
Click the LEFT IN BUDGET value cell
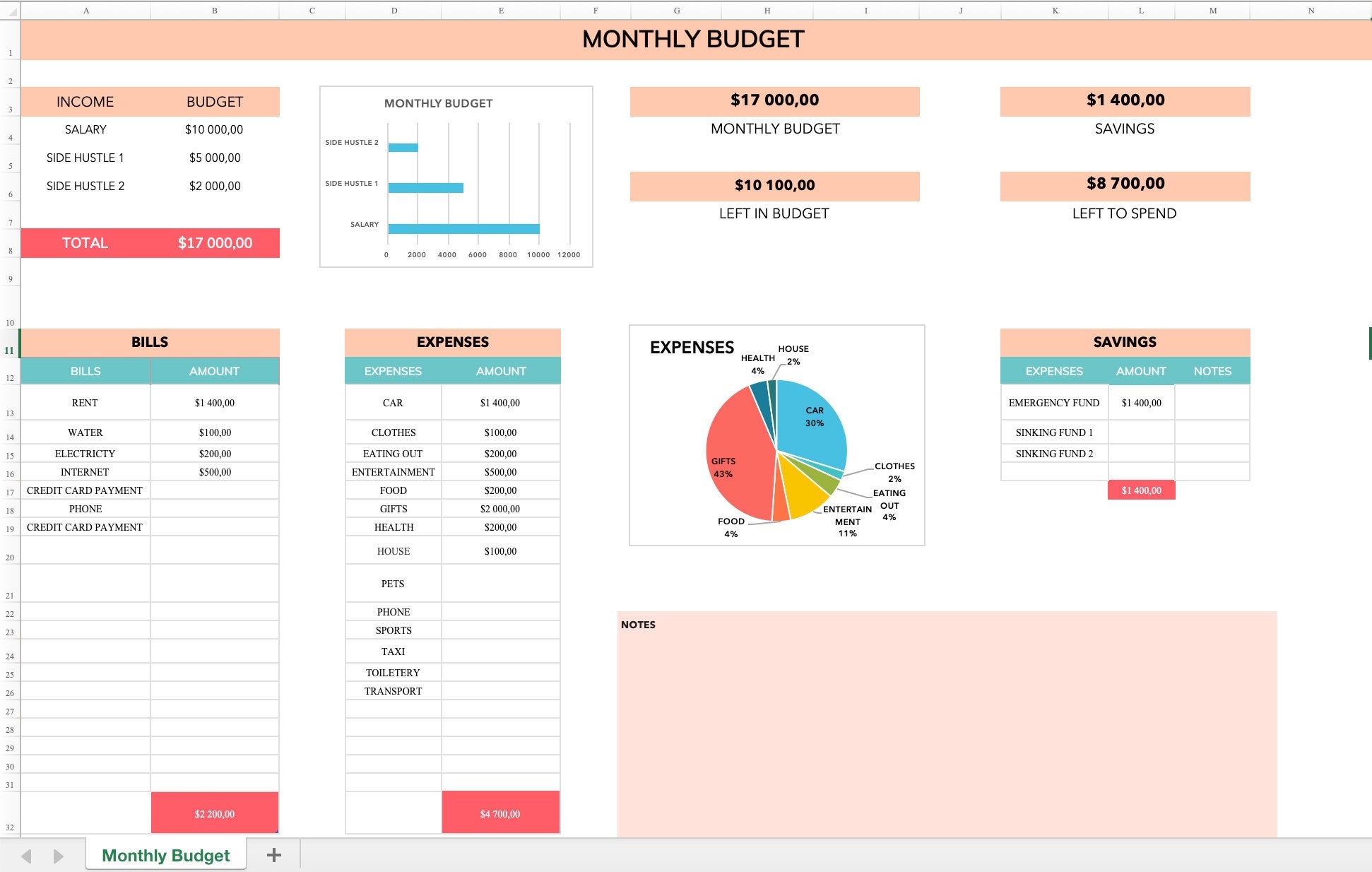[774, 186]
